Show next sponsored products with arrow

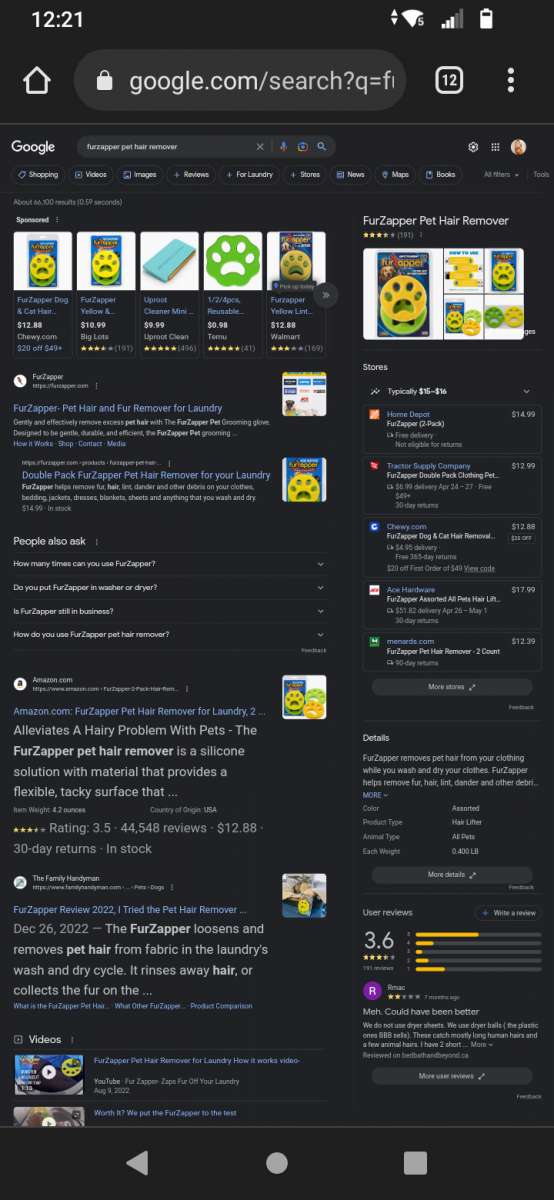pyautogui.click(x=325, y=295)
